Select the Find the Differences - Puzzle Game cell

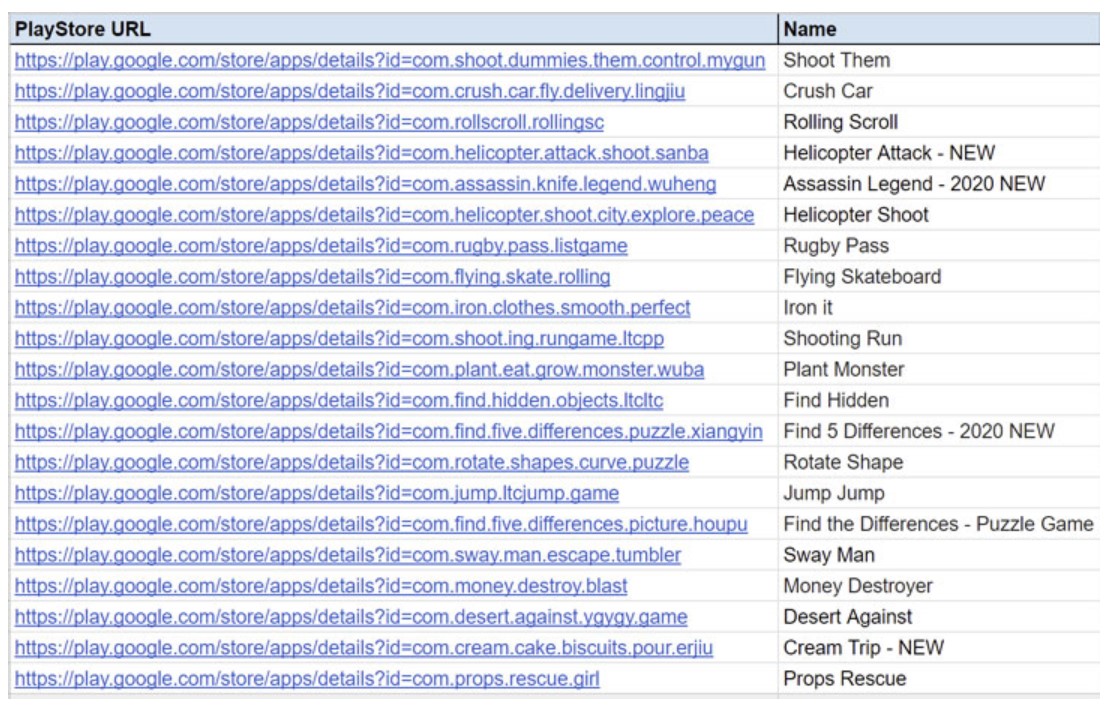939,524
